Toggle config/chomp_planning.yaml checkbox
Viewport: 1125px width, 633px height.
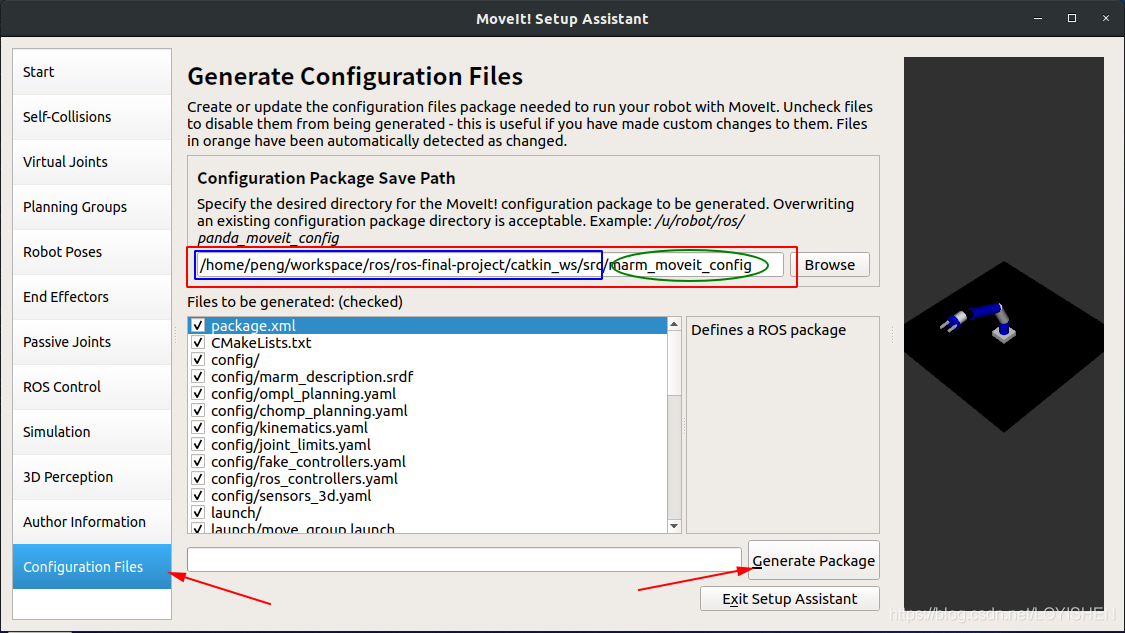pos(198,411)
